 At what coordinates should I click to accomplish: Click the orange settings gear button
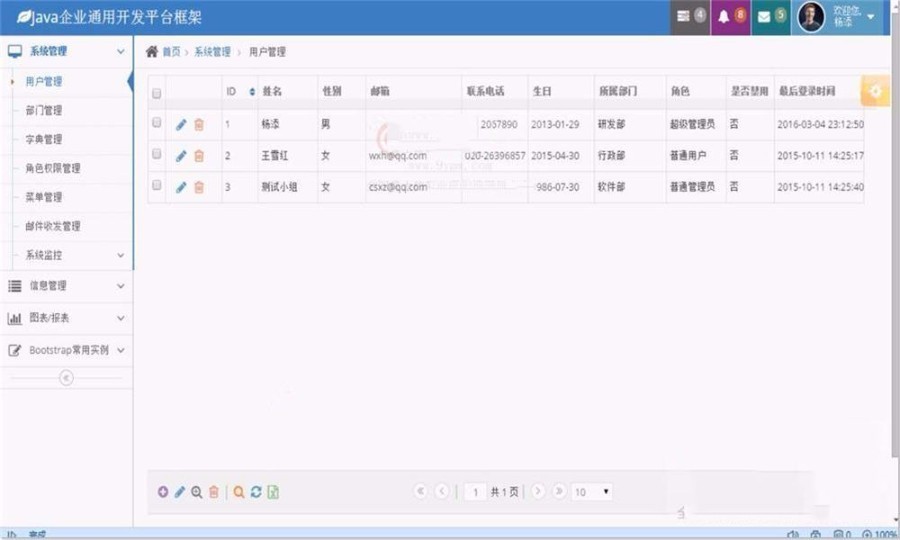click(876, 90)
